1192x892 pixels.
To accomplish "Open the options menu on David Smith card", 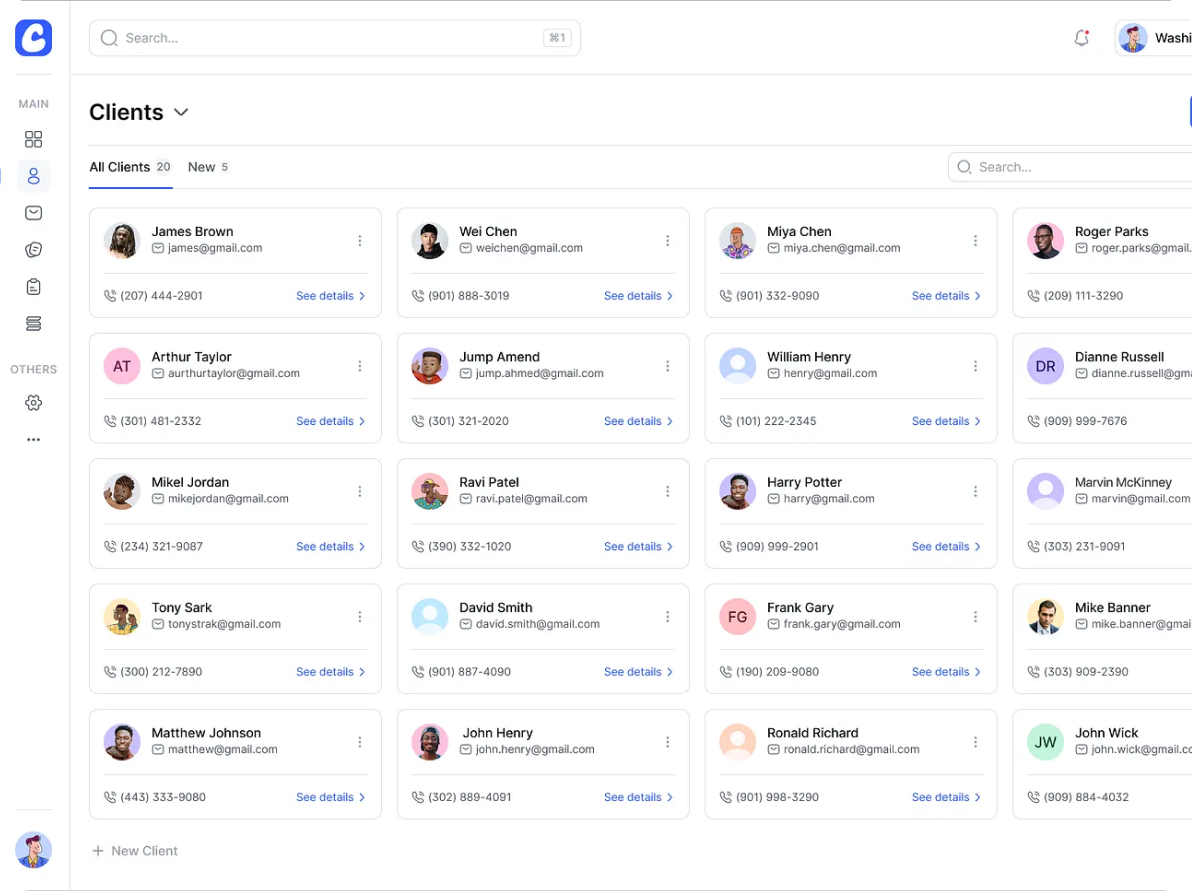I will (x=667, y=617).
